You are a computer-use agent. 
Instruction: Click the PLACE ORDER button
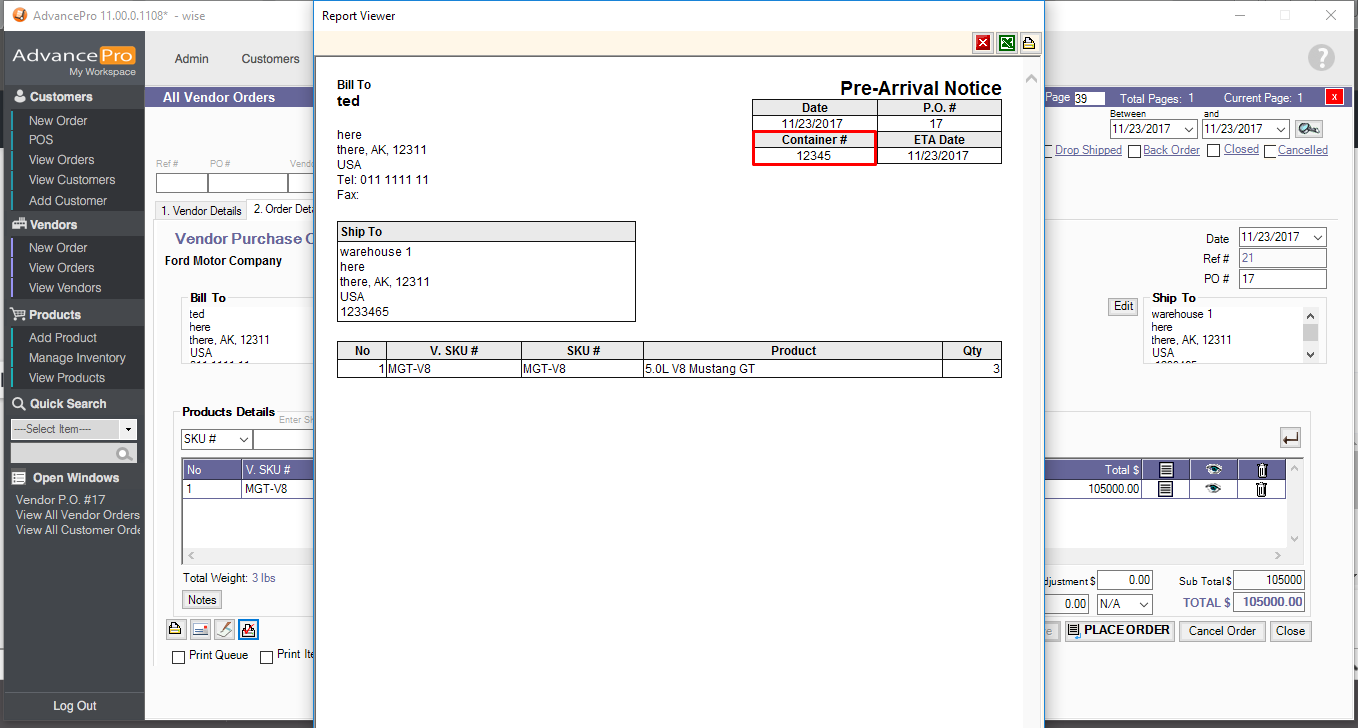click(x=1118, y=631)
